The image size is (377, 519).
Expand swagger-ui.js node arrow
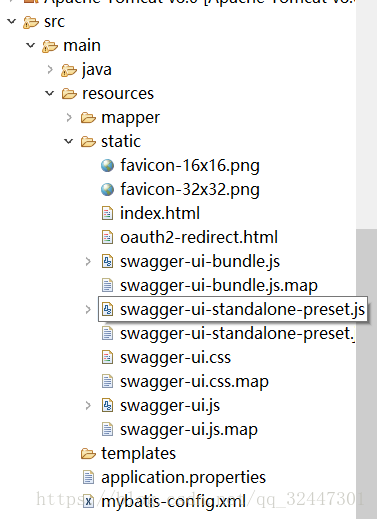click(x=88, y=405)
